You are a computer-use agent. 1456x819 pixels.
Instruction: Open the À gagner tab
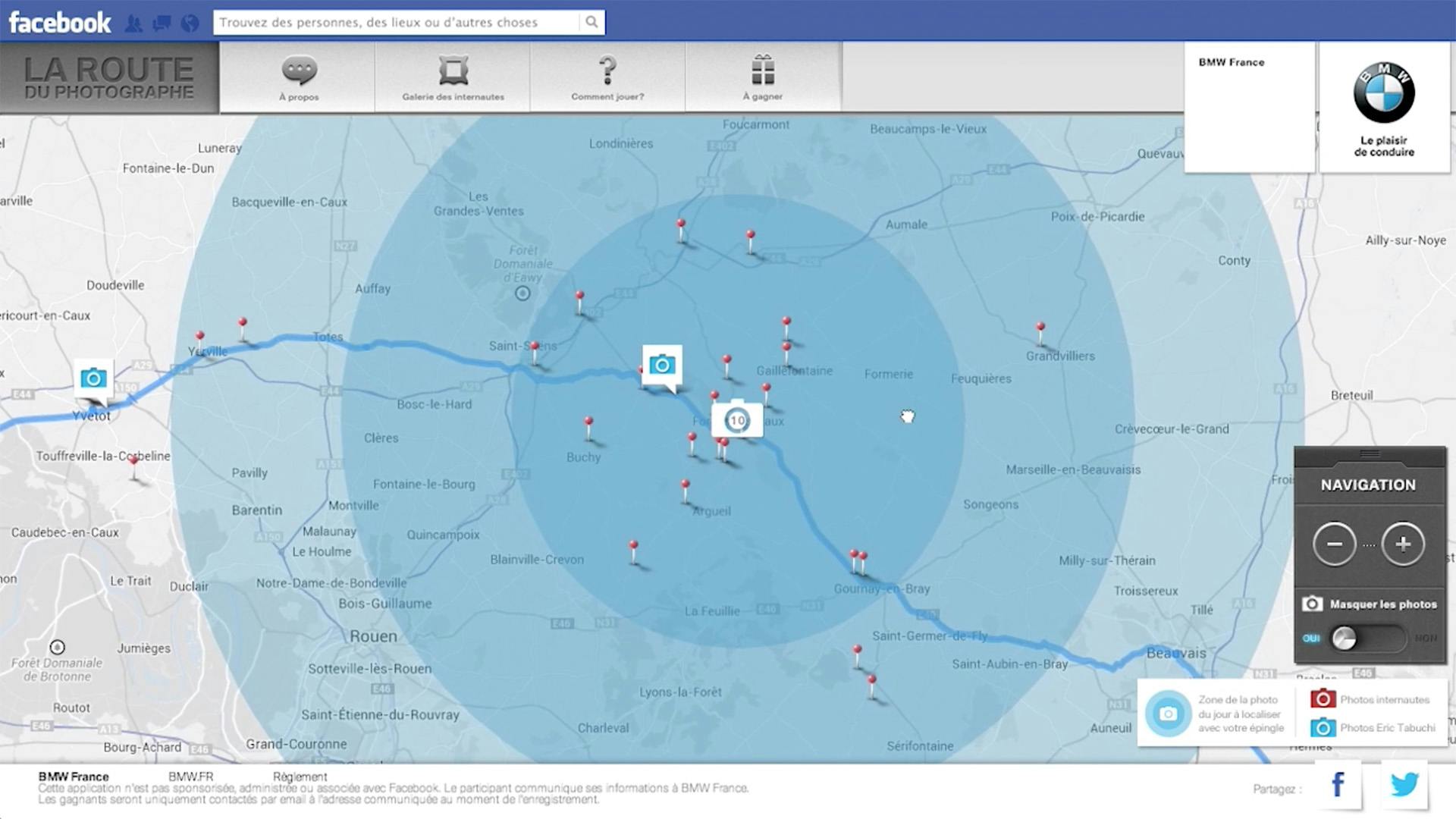(x=763, y=77)
